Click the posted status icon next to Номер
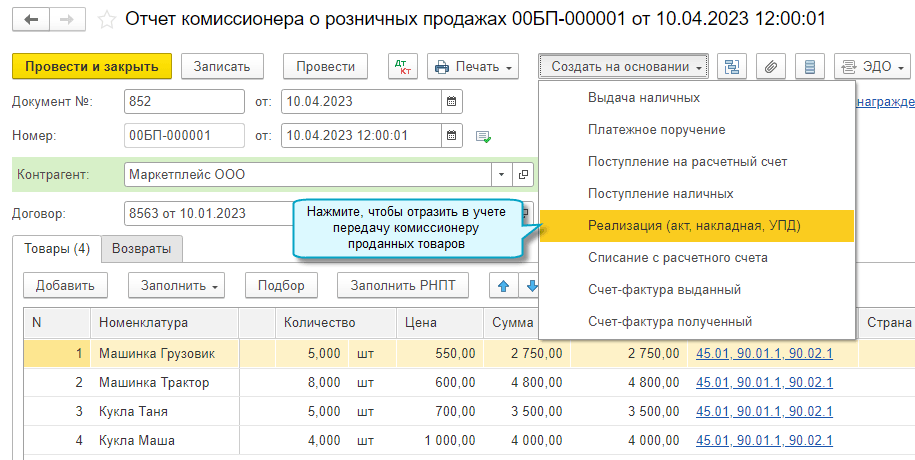Image resolution: width=915 pixels, height=460 pixels. click(x=484, y=136)
